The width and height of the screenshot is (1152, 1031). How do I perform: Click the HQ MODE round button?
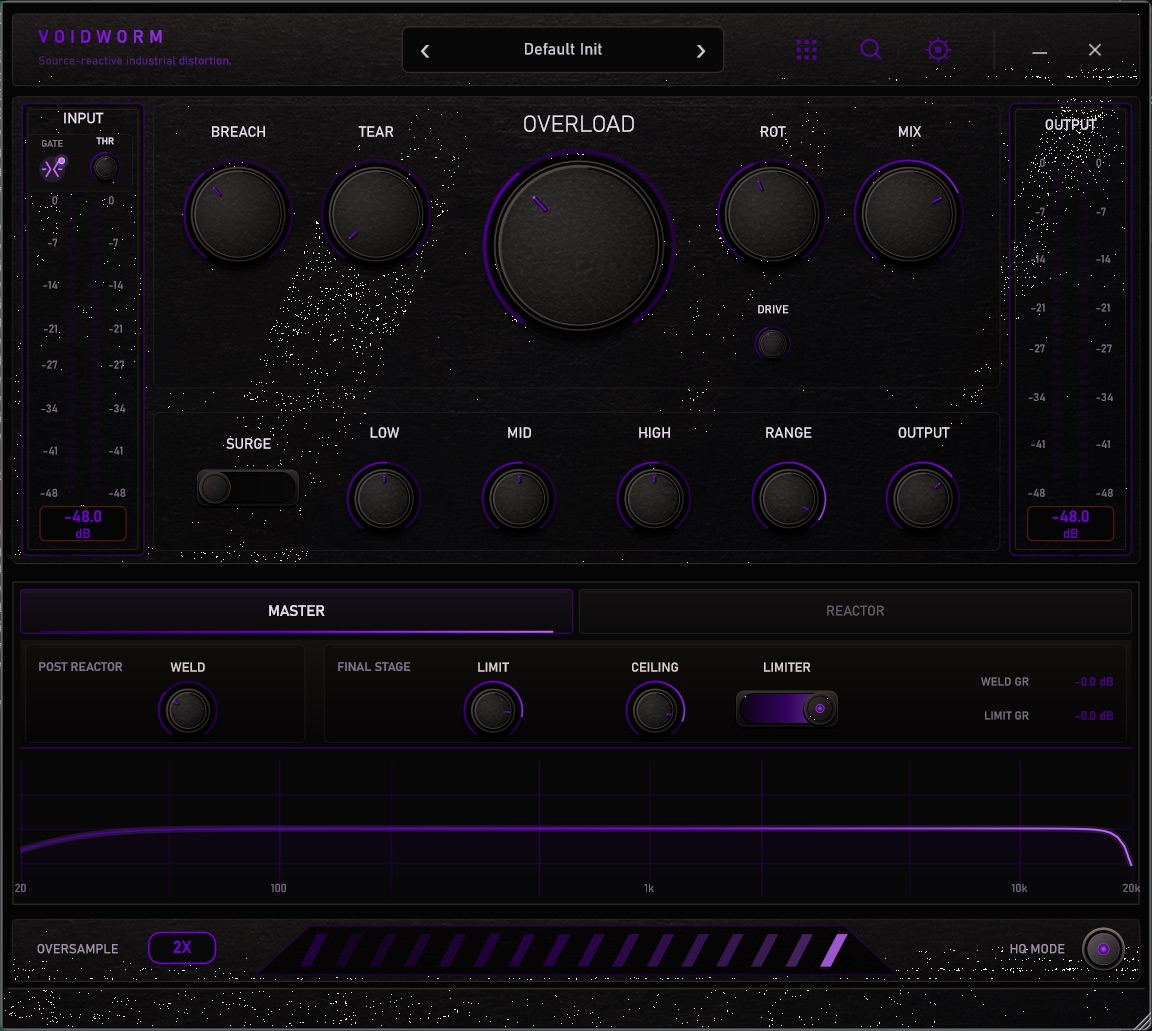[1103, 949]
